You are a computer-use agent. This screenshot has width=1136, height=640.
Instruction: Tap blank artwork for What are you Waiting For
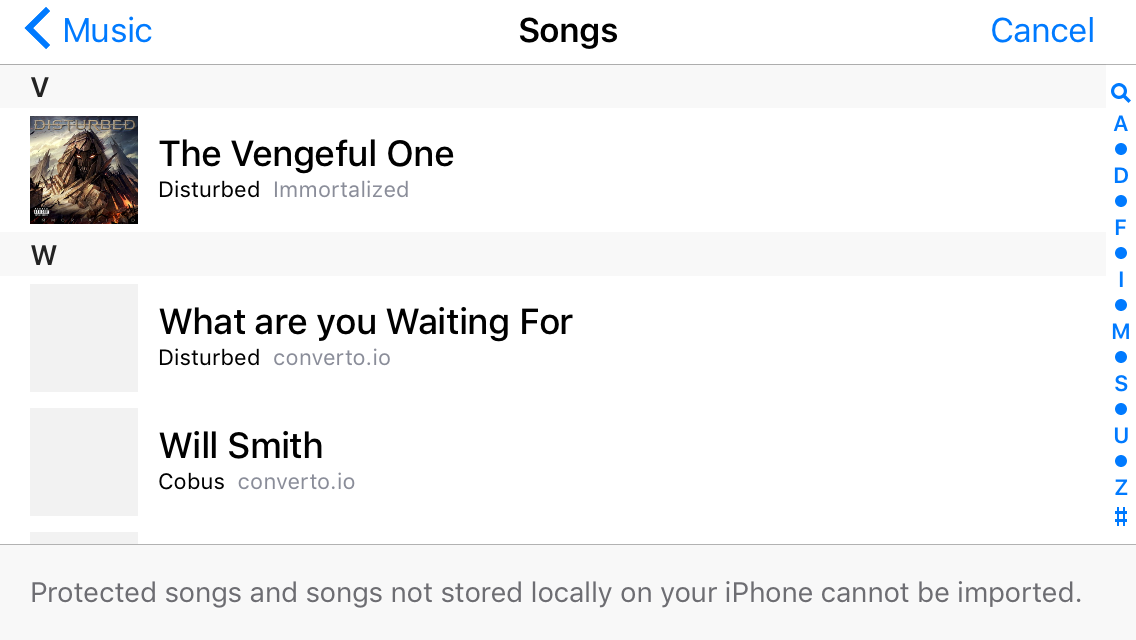(84, 338)
